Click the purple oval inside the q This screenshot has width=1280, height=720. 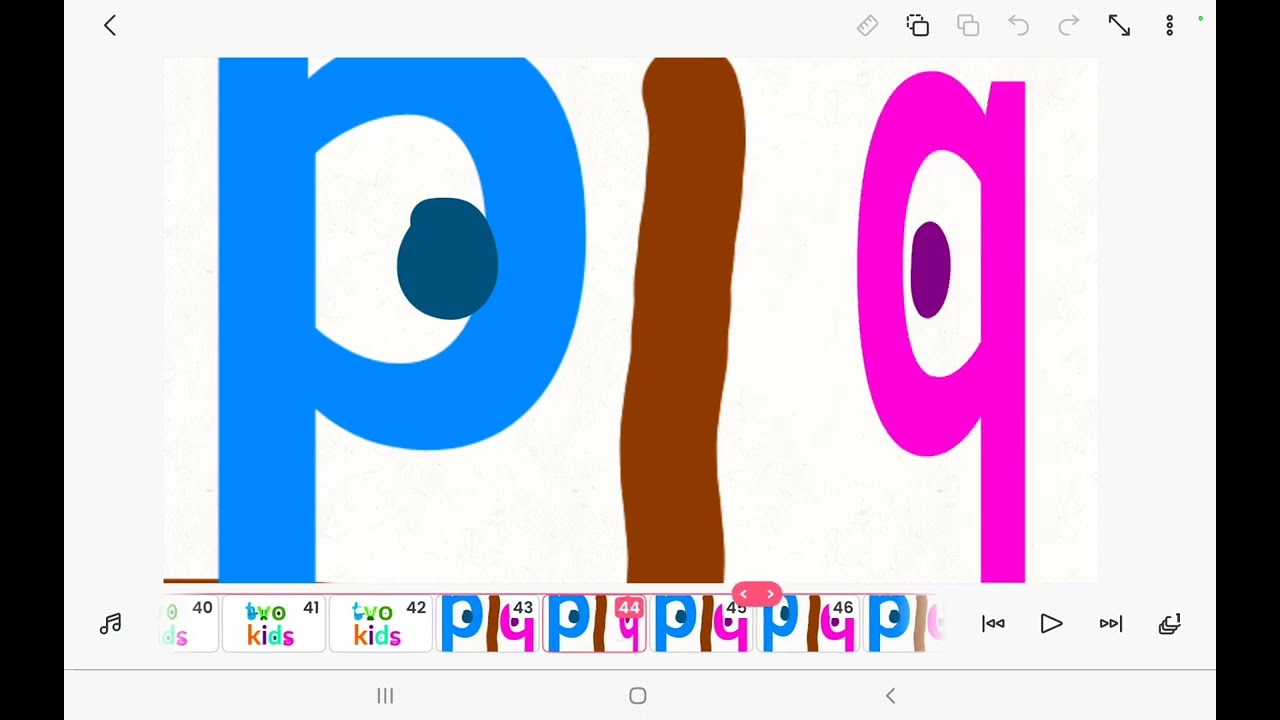(x=930, y=270)
